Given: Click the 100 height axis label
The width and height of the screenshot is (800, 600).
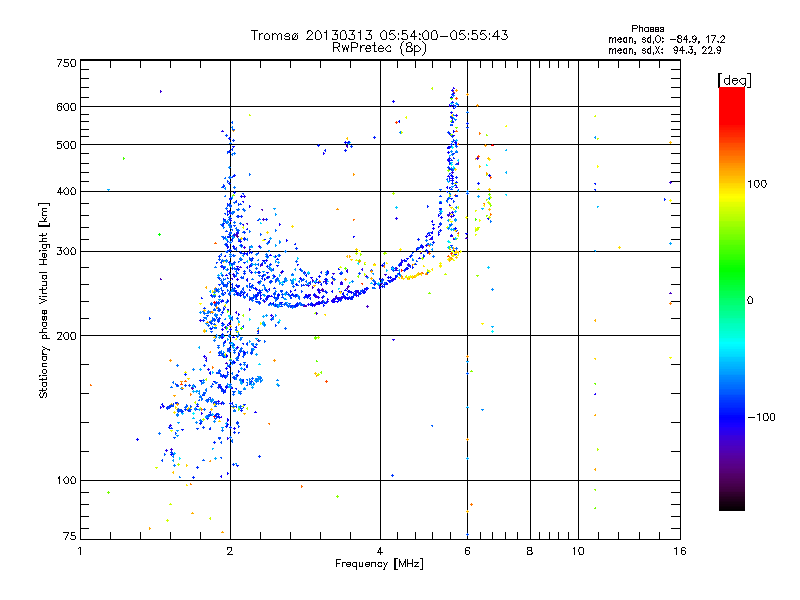Looking at the screenshot, I should pos(66,481).
